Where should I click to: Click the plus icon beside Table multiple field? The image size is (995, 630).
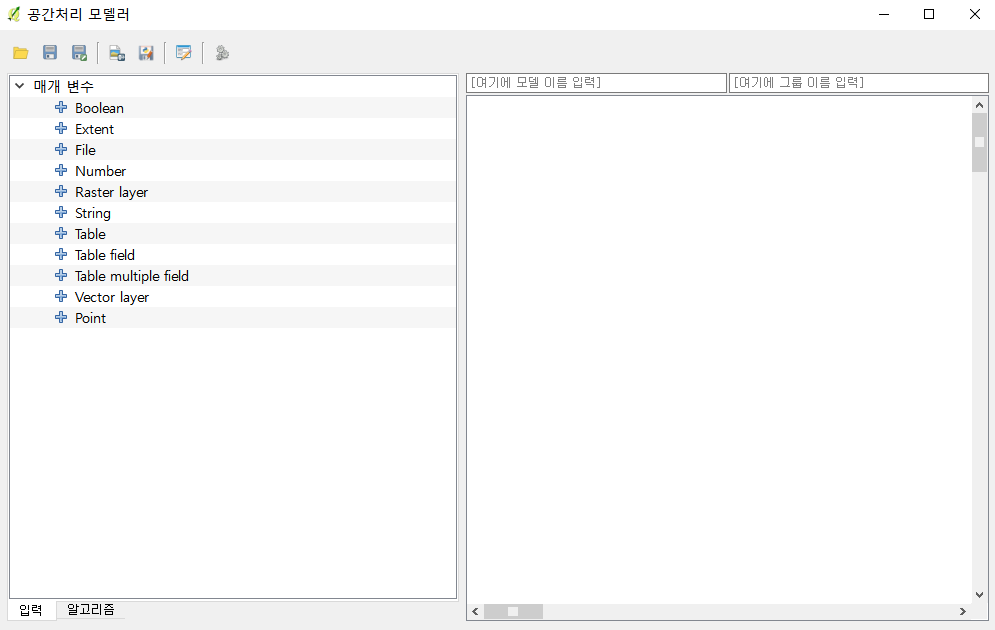pos(61,275)
